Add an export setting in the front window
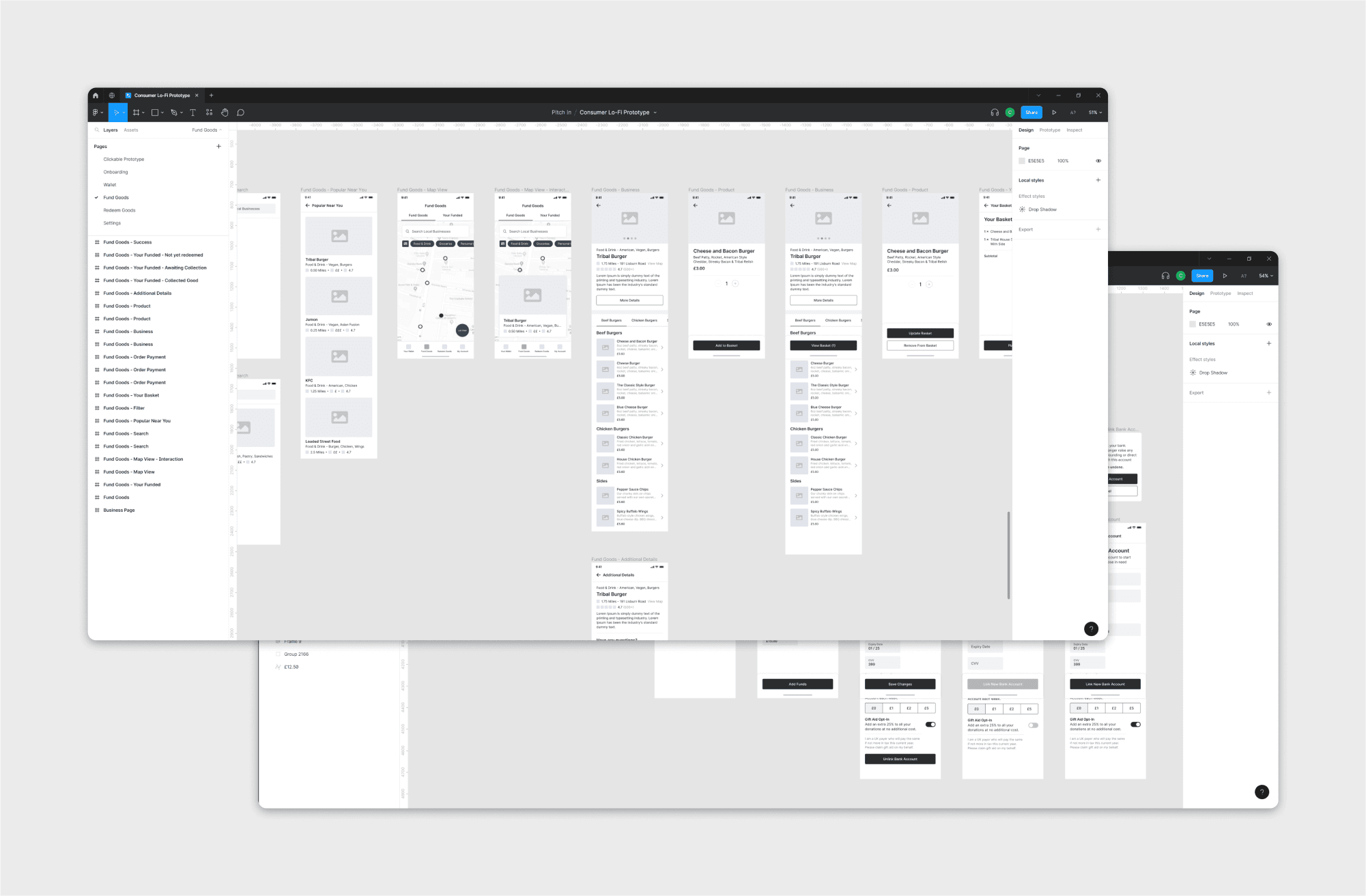Screen dimensions: 1366x896 pyautogui.click(x=1098, y=229)
